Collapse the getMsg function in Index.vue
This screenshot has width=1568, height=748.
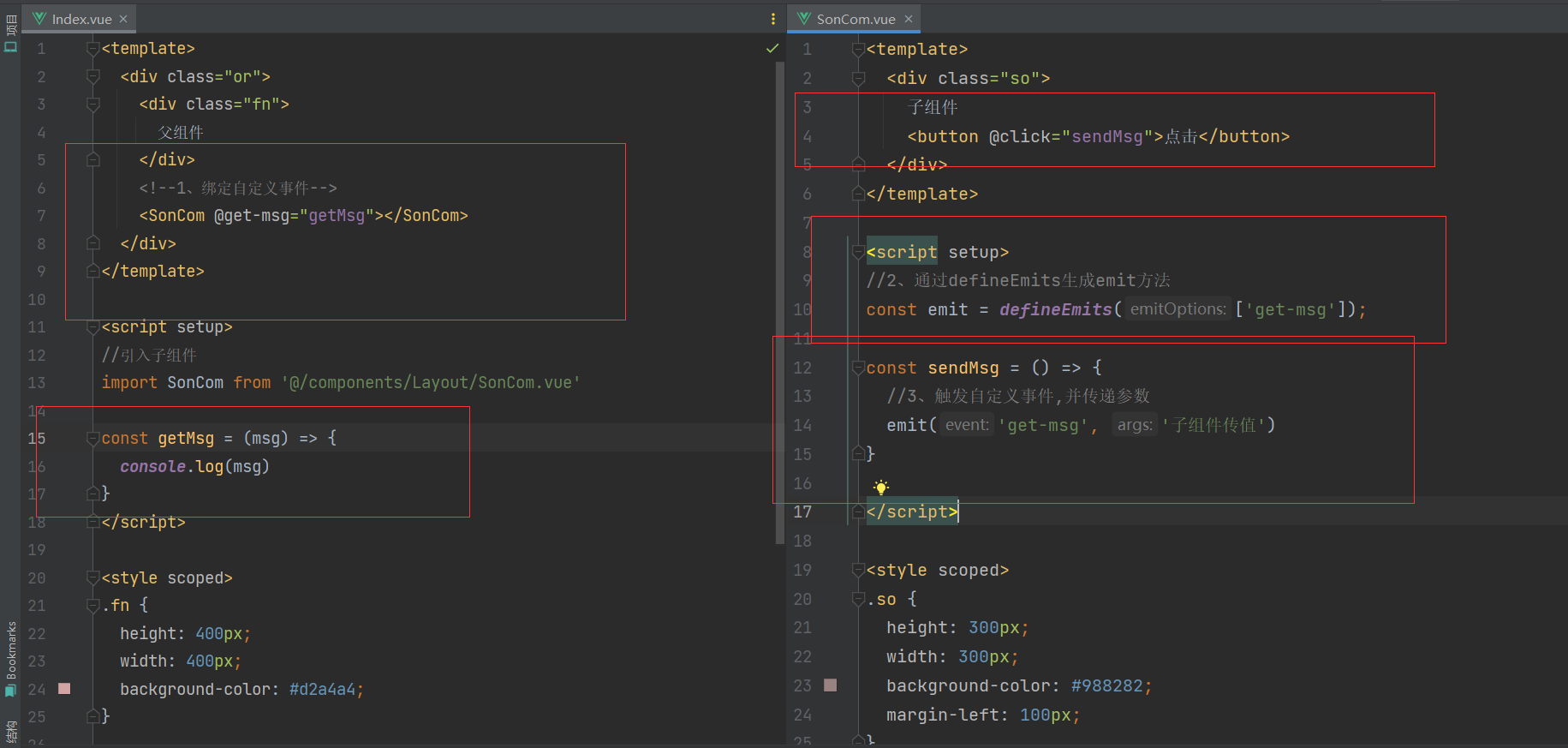click(x=93, y=438)
